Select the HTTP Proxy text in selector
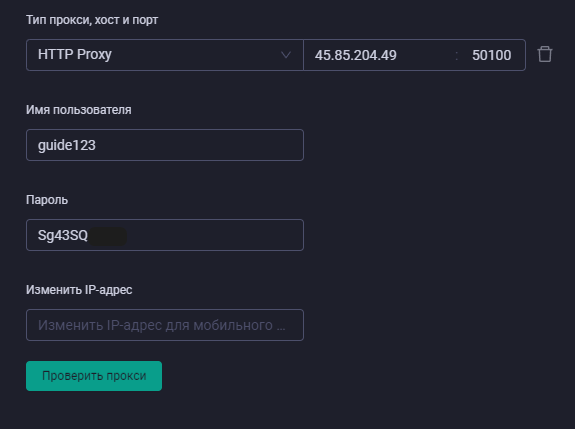This screenshot has height=429, width=575. pos(75,55)
